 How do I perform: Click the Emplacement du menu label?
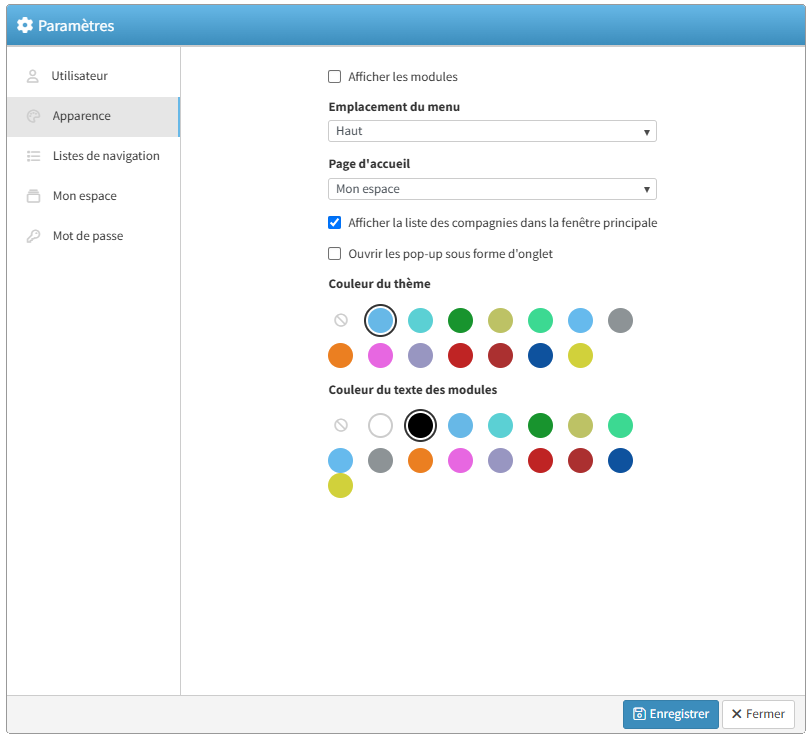394,107
